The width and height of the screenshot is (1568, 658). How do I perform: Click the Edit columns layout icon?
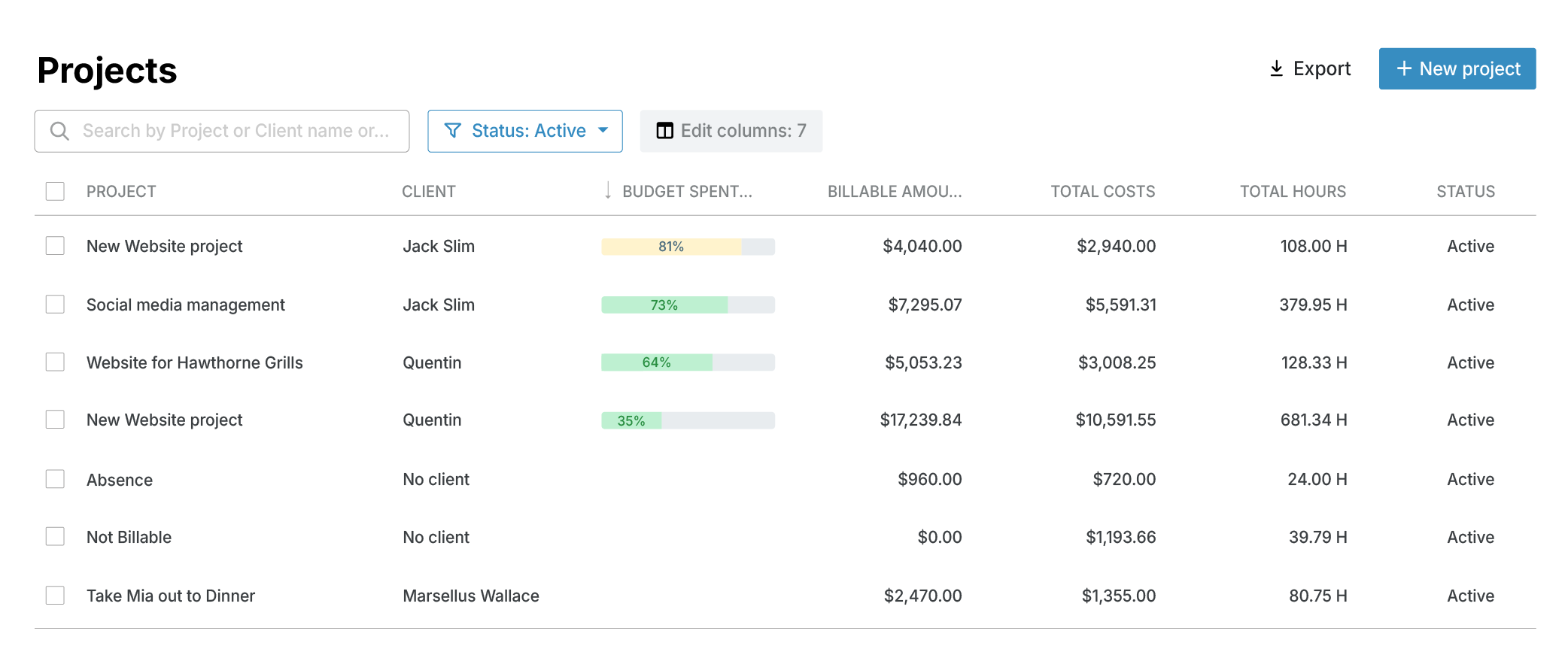(664, 131)
